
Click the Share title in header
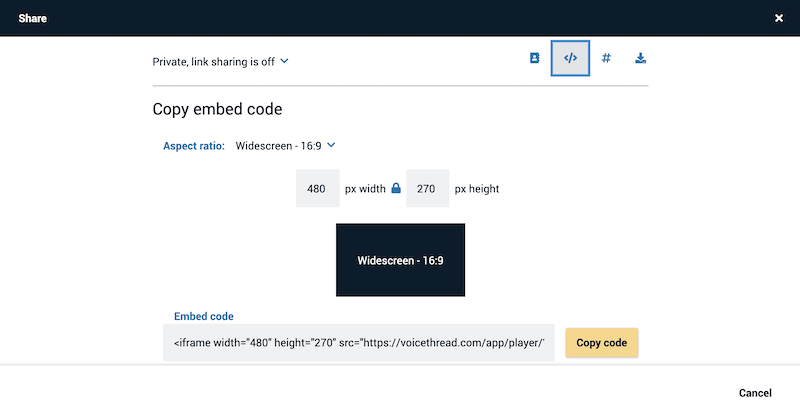33,18
